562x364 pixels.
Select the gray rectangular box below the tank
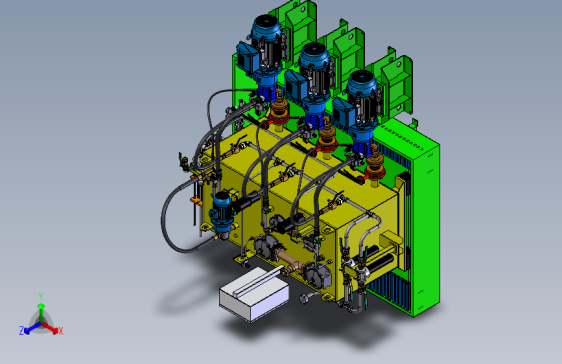254,295
